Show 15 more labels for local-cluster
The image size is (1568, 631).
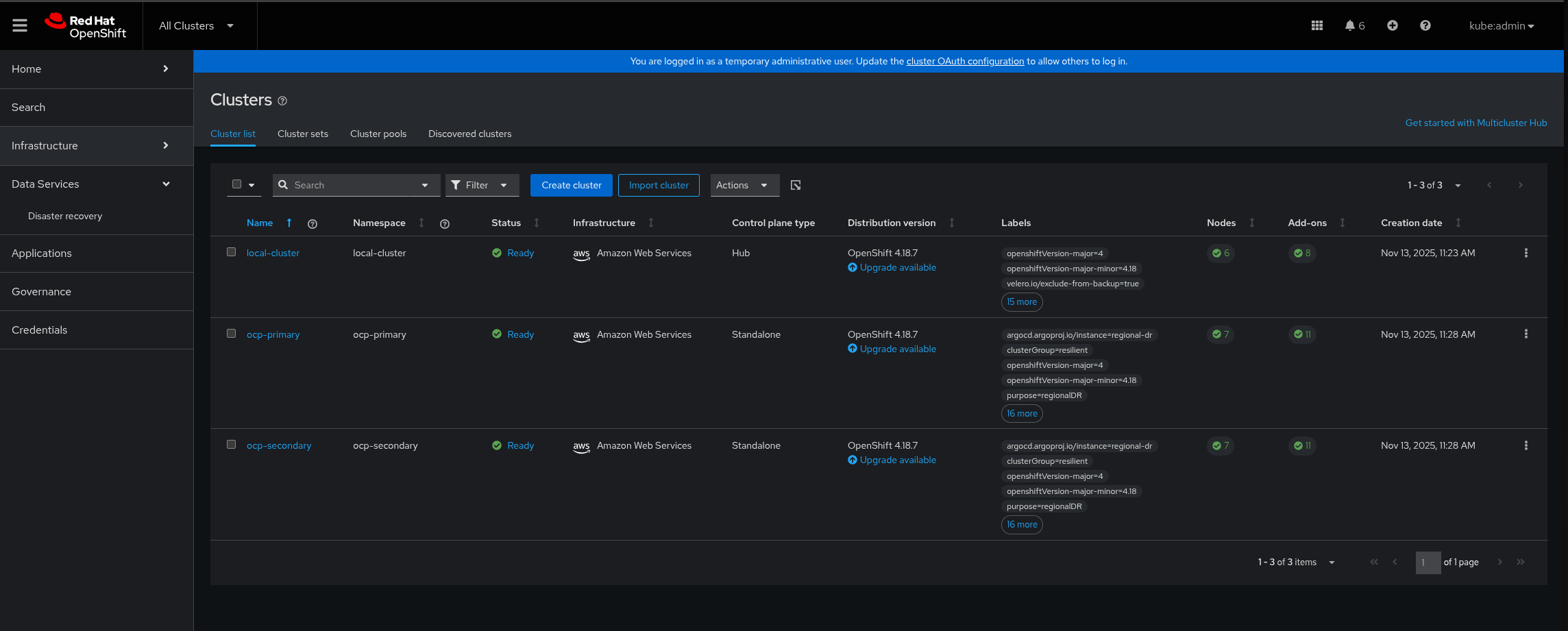click(x=1021, y=301)
